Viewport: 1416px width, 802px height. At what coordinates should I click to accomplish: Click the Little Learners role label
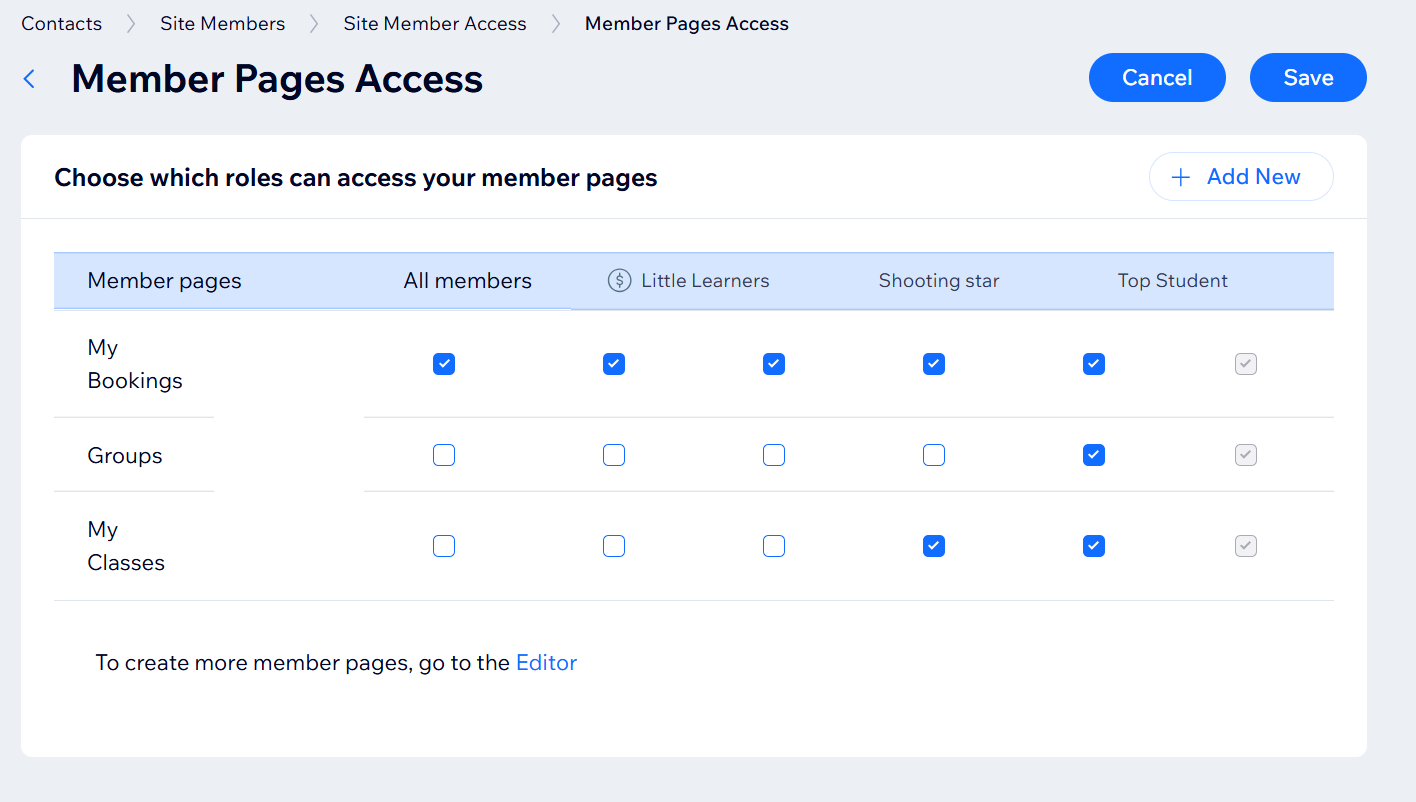click(705, 281)
